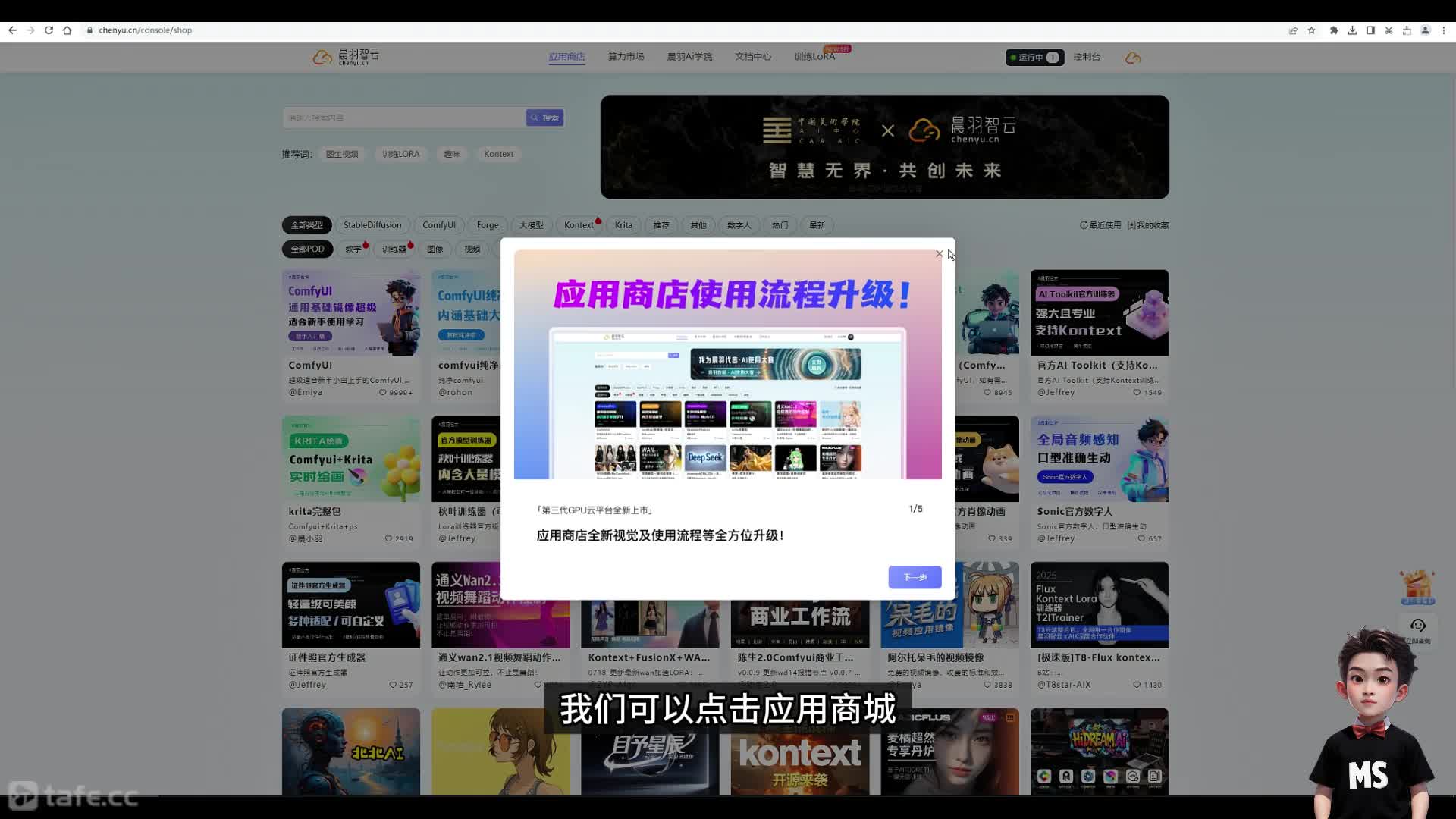Open the 晨羽AI学院 nav tab

pos(689,57)
